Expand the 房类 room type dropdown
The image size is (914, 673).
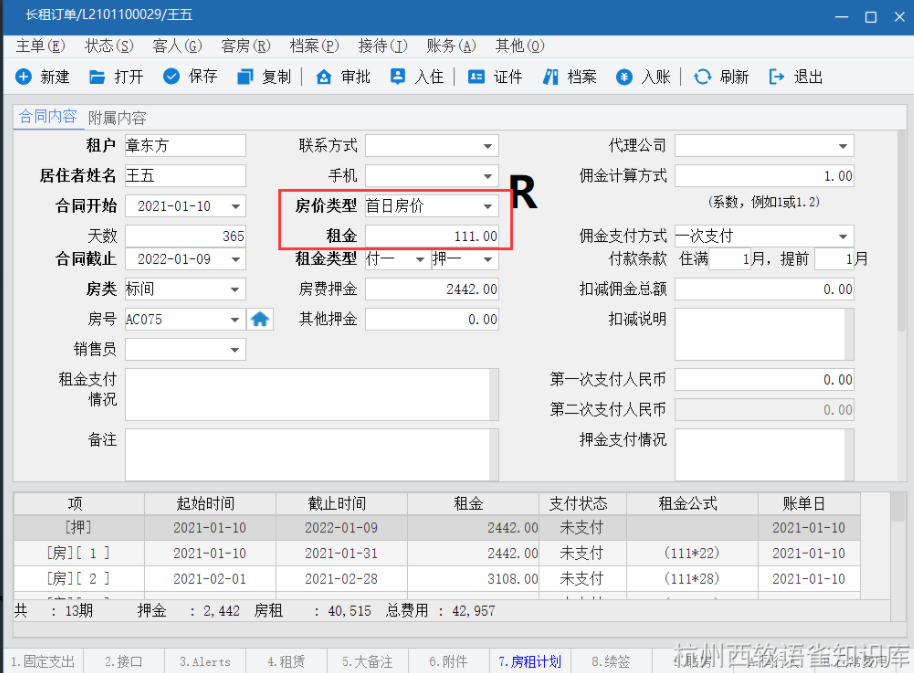(x=236, y=290)
